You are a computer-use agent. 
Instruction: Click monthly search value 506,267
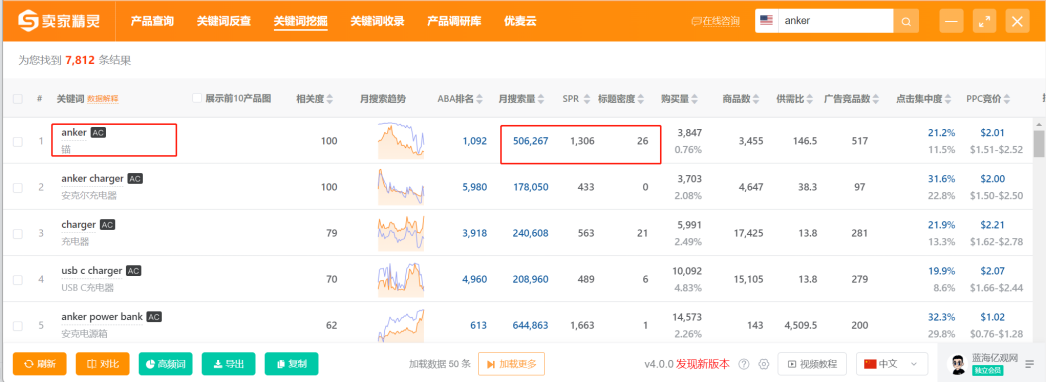(531, 141)
